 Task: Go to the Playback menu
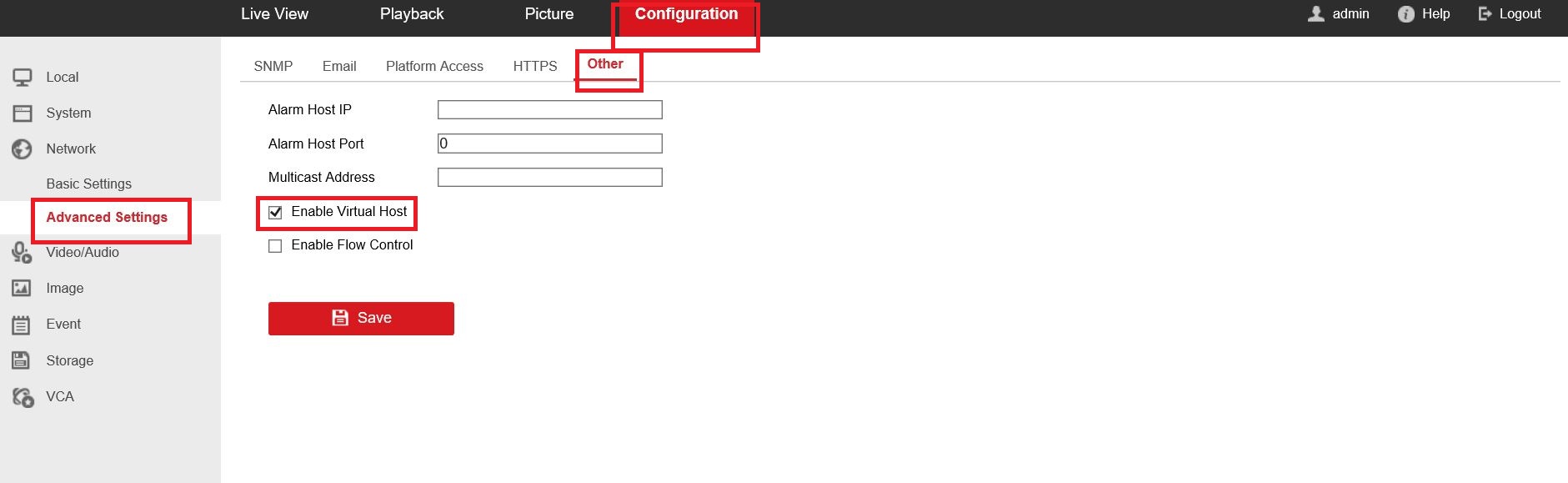pyautogui.click(x=412, y=14)
